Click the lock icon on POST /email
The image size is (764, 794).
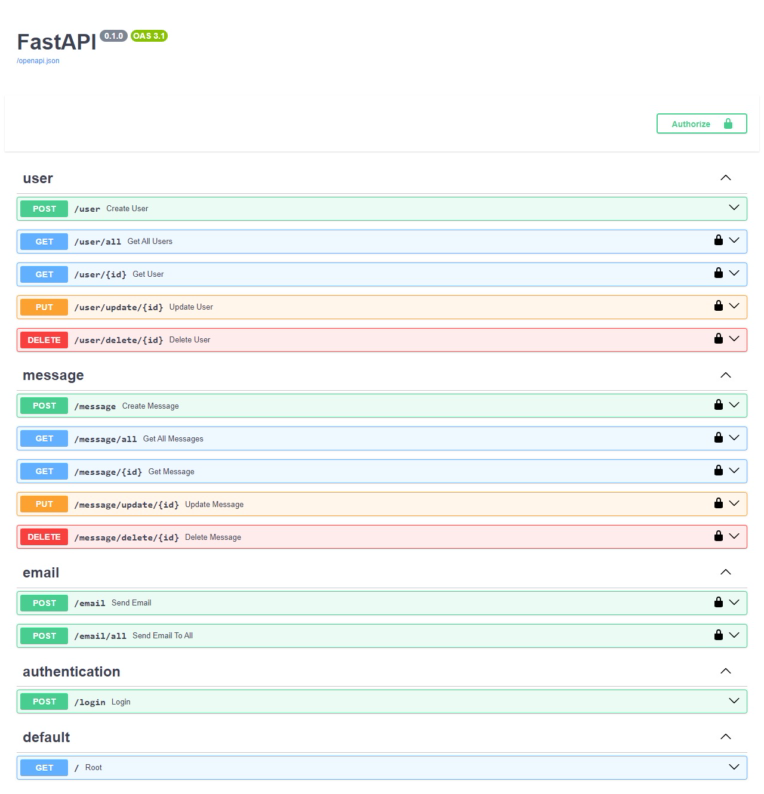718,602
